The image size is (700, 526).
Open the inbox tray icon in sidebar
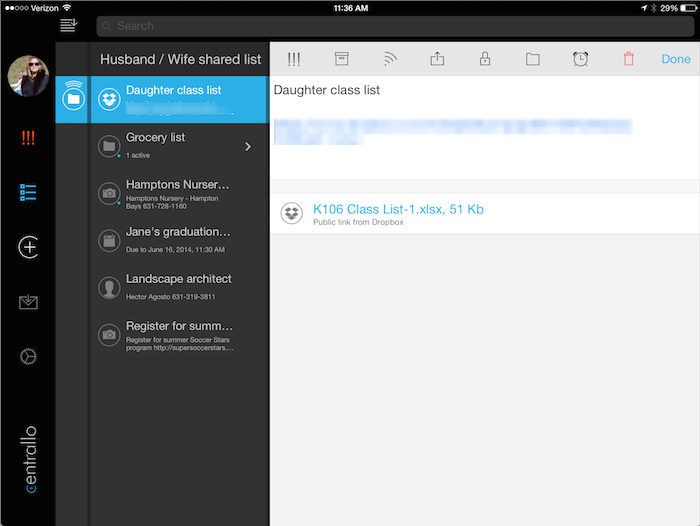tap(28, 303)
